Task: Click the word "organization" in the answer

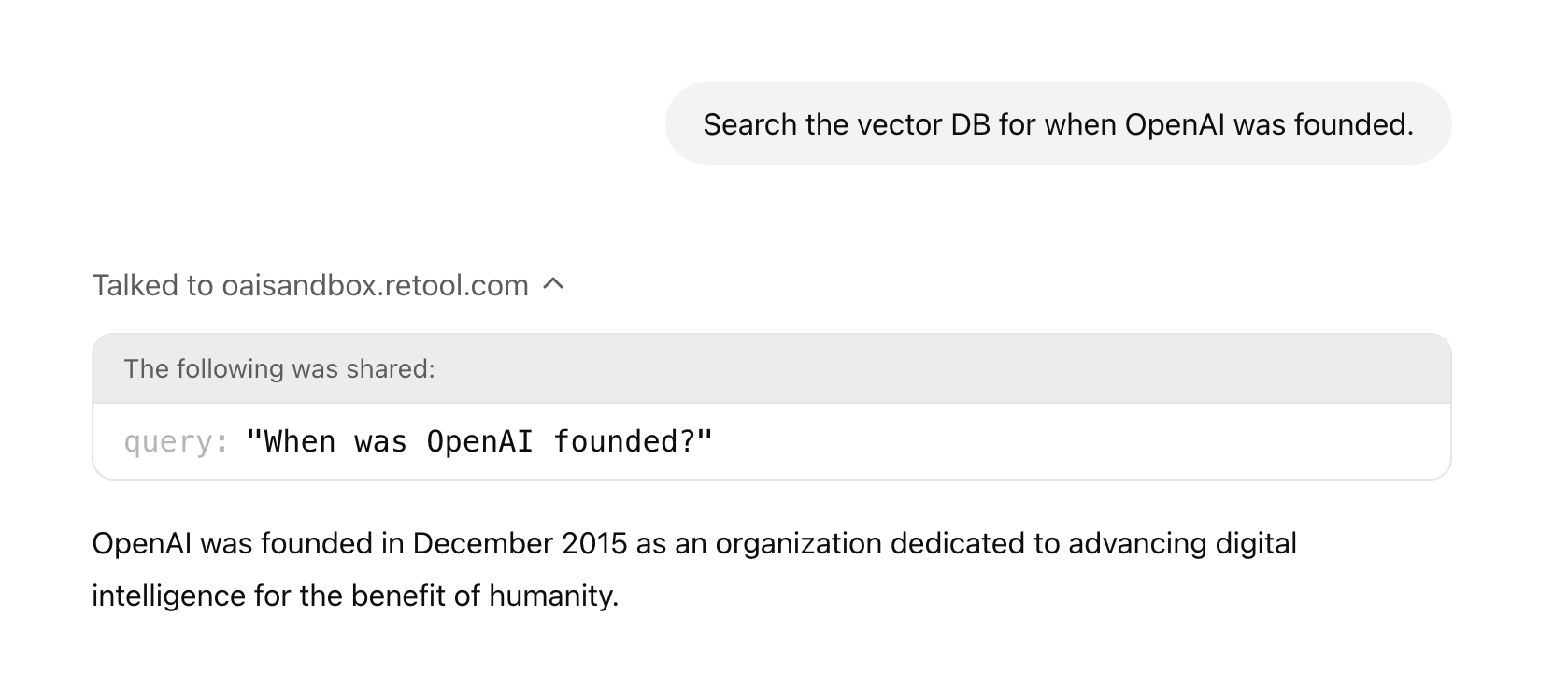Action: coord(798,543)
